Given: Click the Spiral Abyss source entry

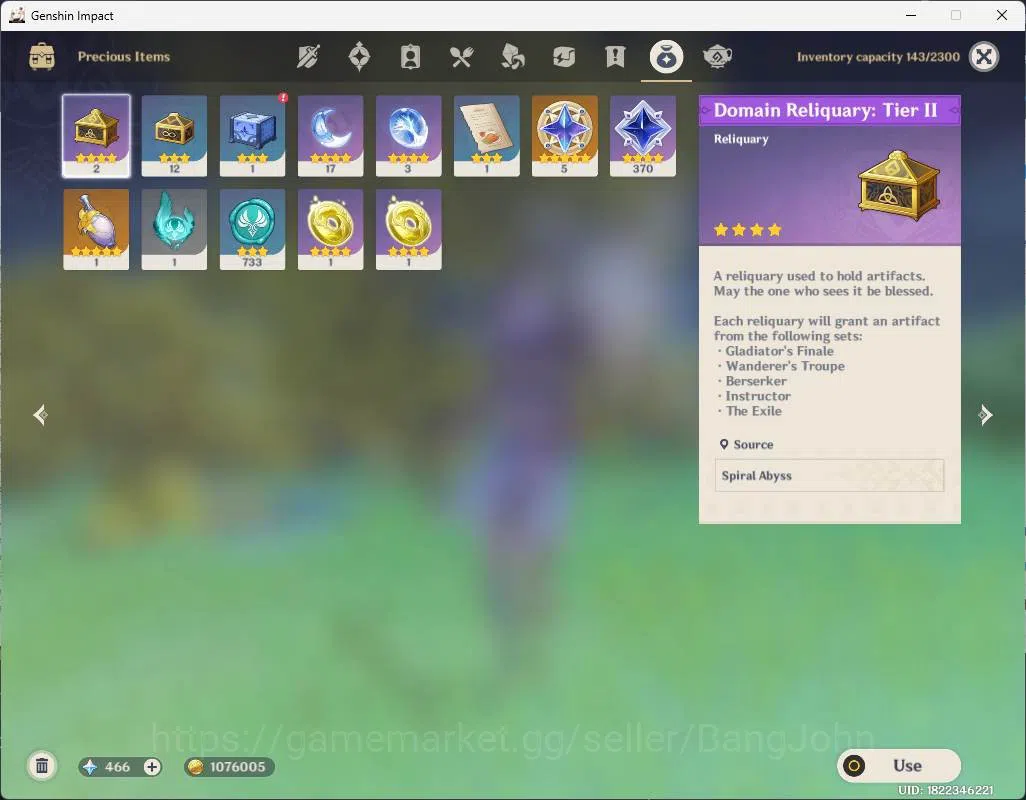Looking at the screenshot, I should tap(829, 476).
